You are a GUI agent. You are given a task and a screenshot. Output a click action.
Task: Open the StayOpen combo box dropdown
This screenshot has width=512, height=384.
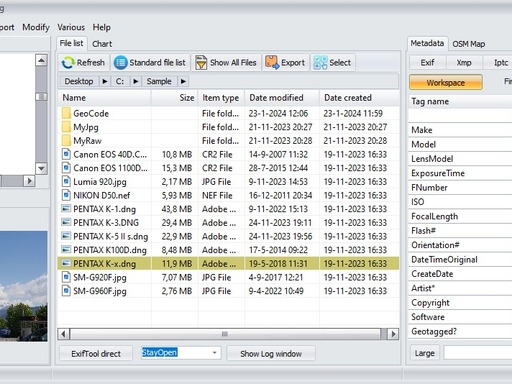click(214, 353)
